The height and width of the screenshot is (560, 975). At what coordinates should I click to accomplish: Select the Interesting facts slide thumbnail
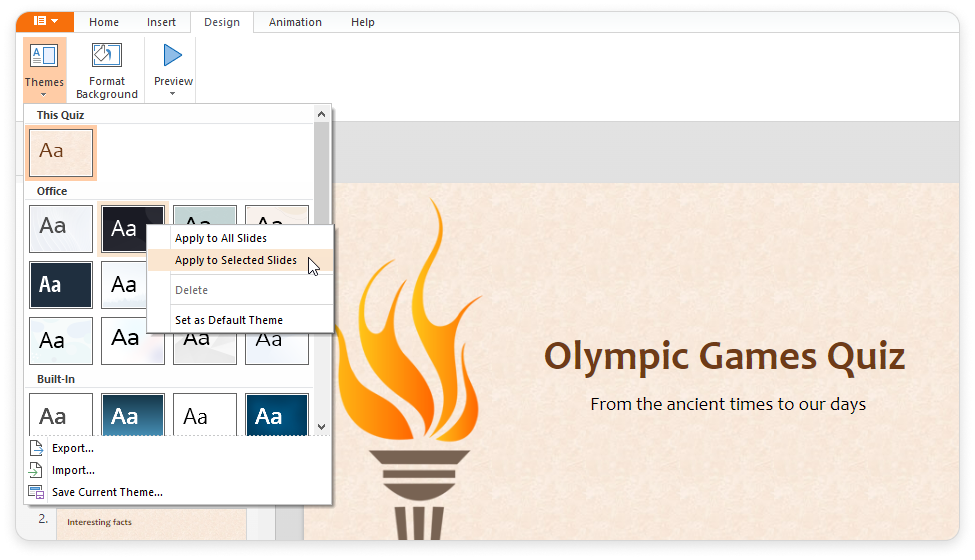point(151,523)
